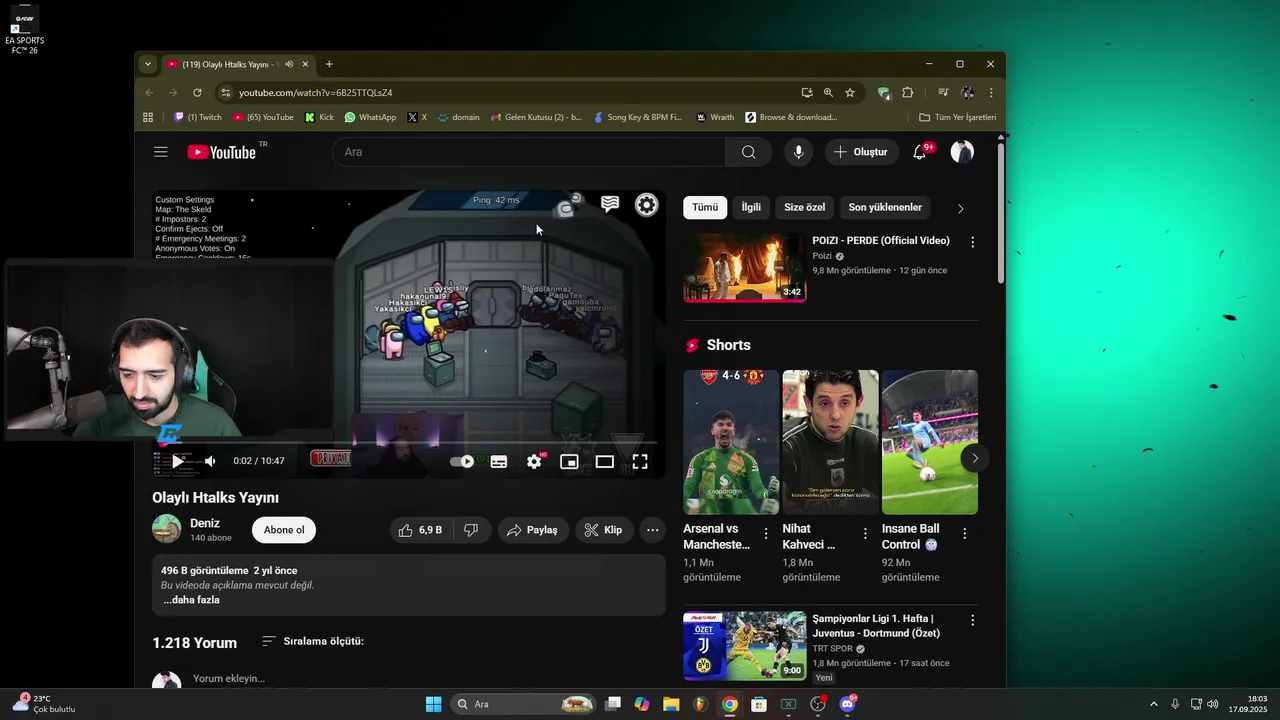The height and width of the screenshot is (720, 1280).
Task: Expand description with ...daha fazla
Action: [191, 600]
